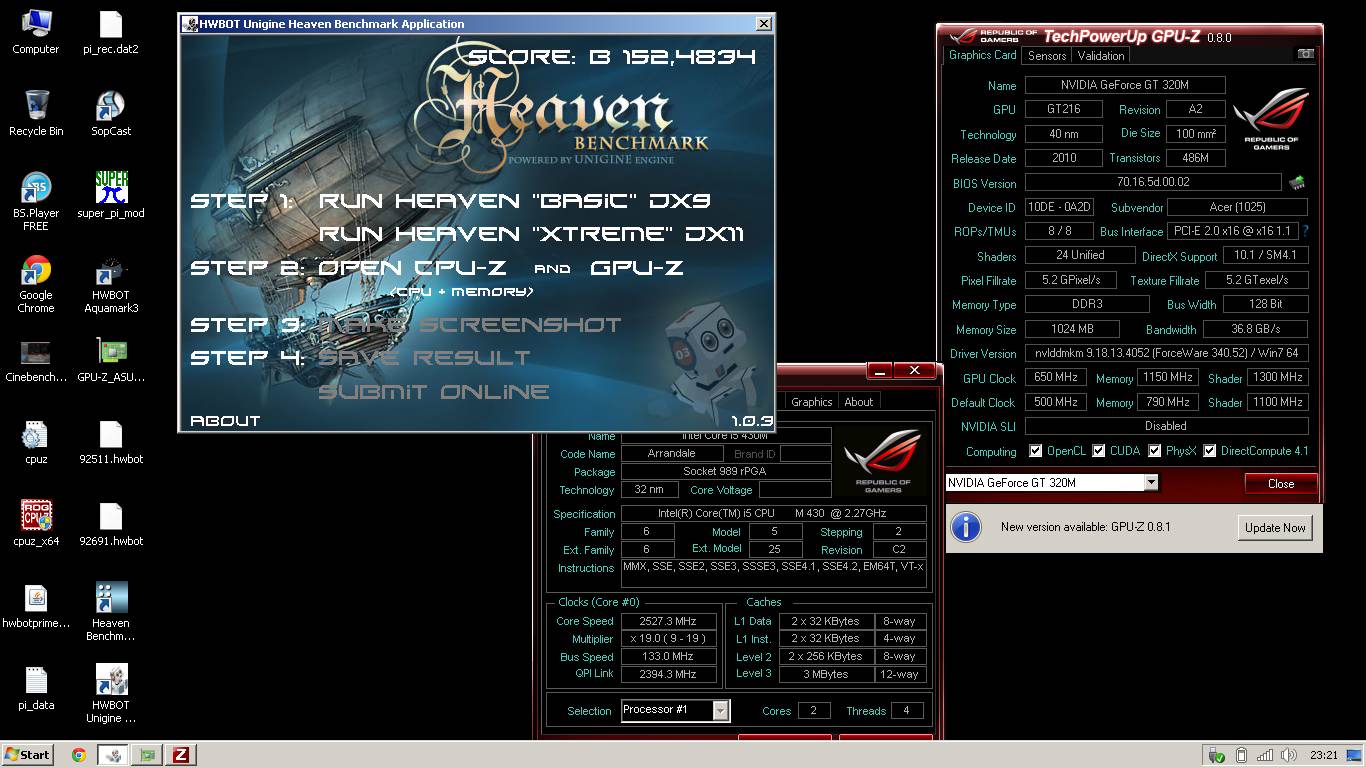Click the battery tray icon
The height and width of the screenshot is (768, 1366).
(1241, 755)
